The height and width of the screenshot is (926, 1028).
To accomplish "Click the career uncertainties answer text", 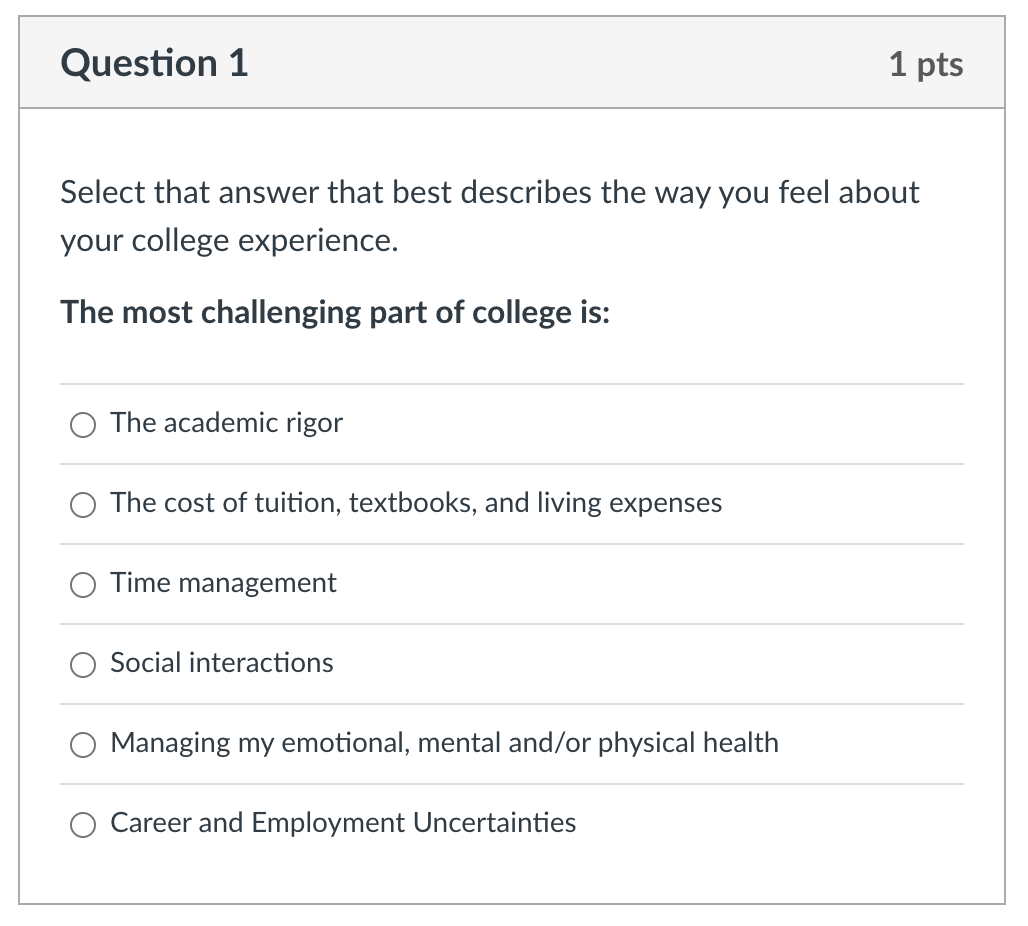I will pos(343,823).
